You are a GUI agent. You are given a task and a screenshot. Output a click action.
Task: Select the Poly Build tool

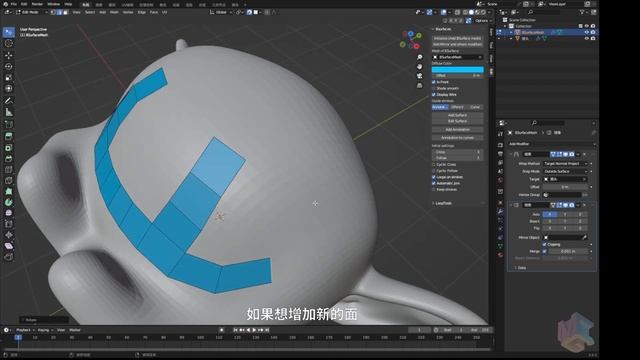coord(9,191)
